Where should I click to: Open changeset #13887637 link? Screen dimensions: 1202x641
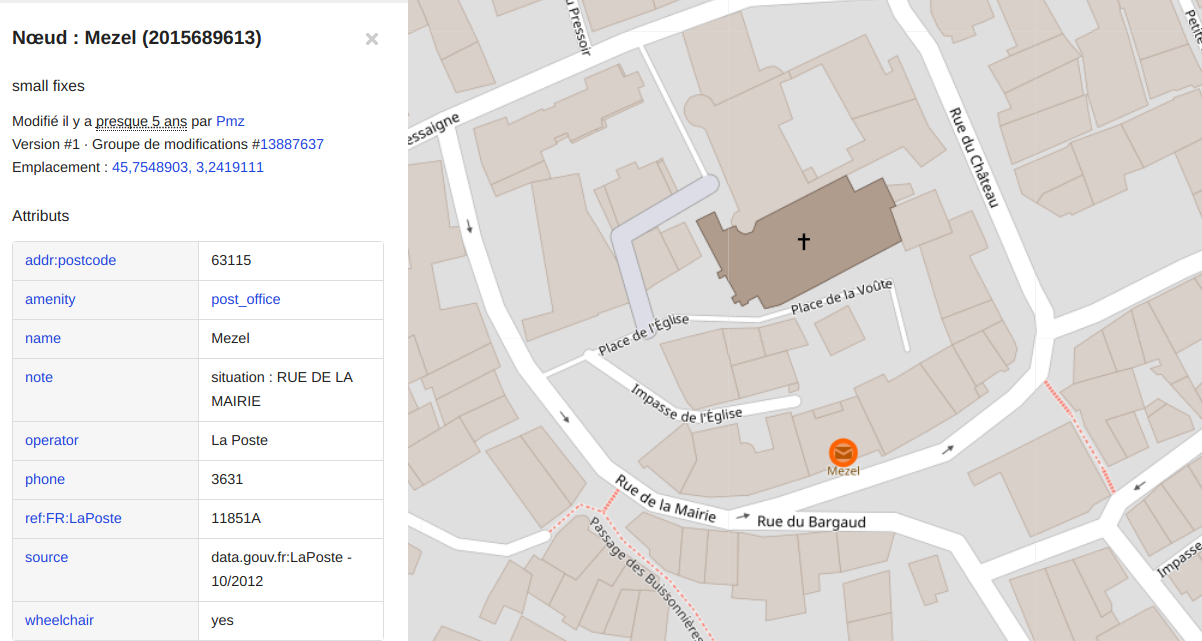[292, 144]
